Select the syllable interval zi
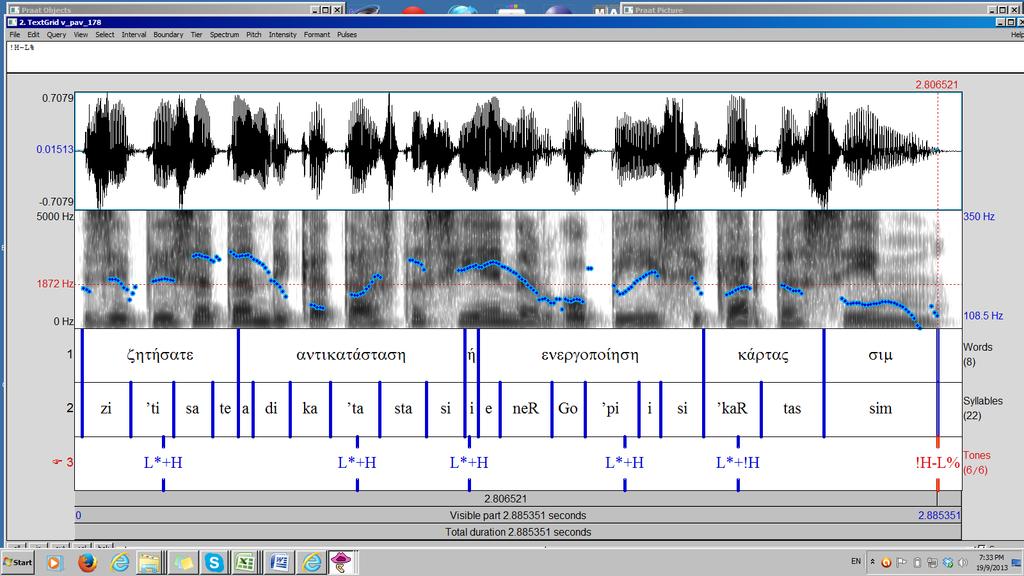Viewport: 1024px width, 576px height. point(106,409)
